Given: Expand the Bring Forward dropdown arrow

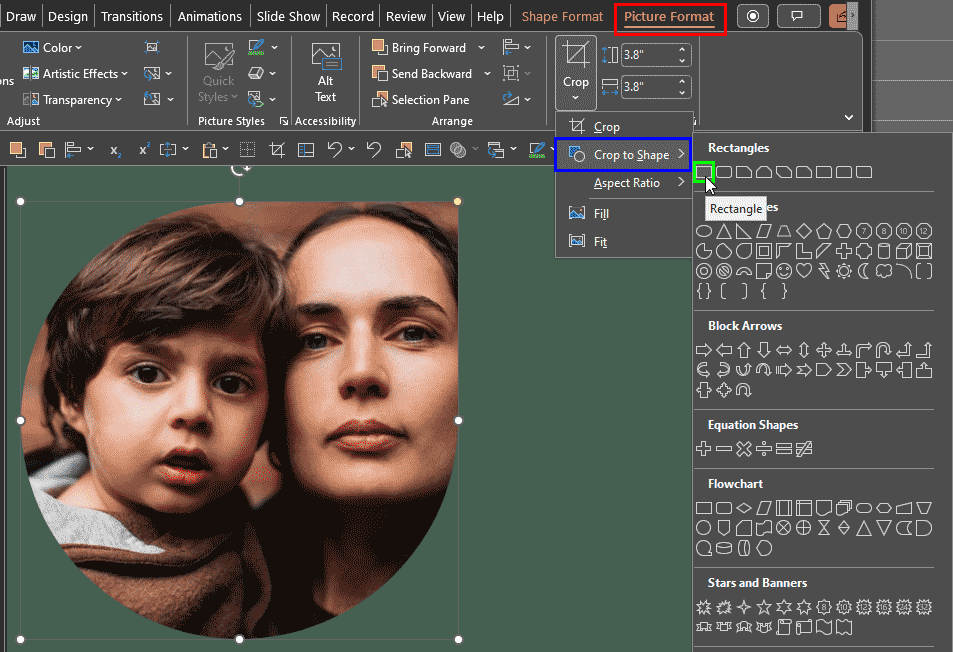Looking at the screenshot, I should [x=481, y=47].
